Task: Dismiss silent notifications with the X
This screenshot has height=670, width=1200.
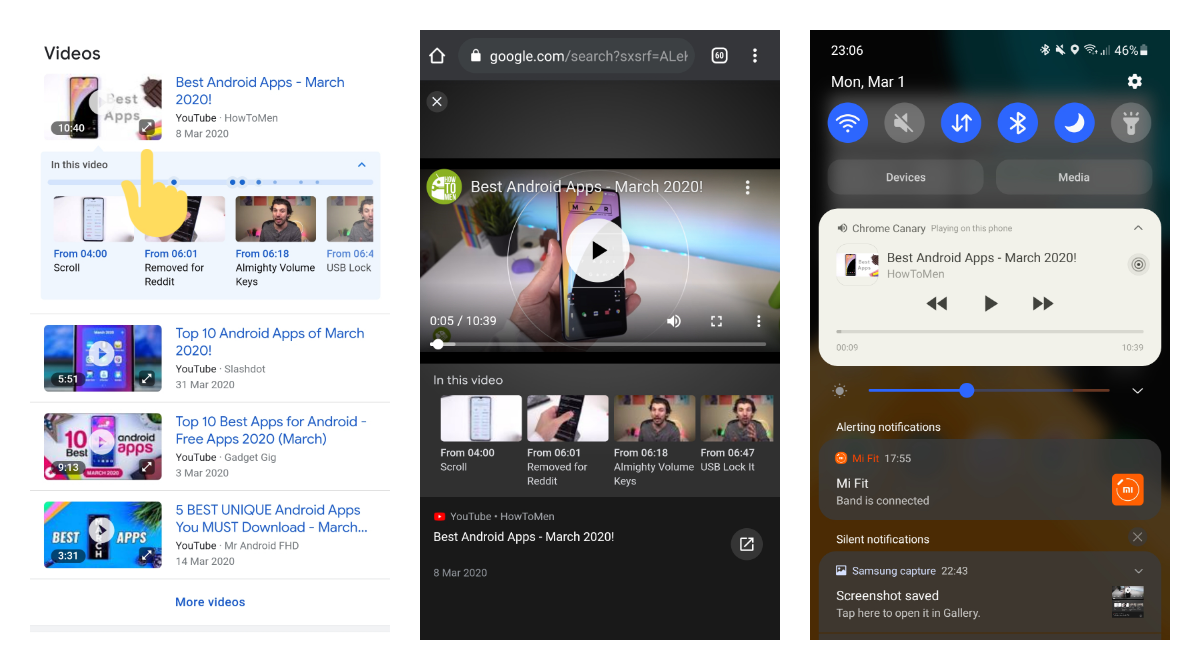Action: coord(1137,537)
